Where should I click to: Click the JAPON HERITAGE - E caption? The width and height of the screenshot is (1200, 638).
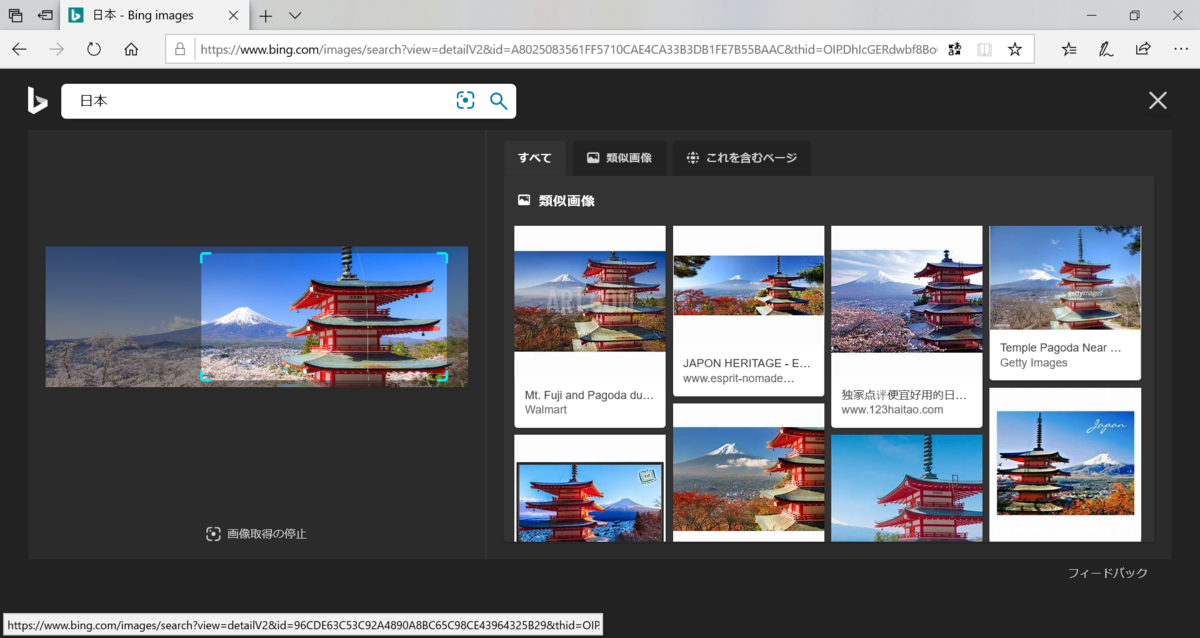coord(747,364)
